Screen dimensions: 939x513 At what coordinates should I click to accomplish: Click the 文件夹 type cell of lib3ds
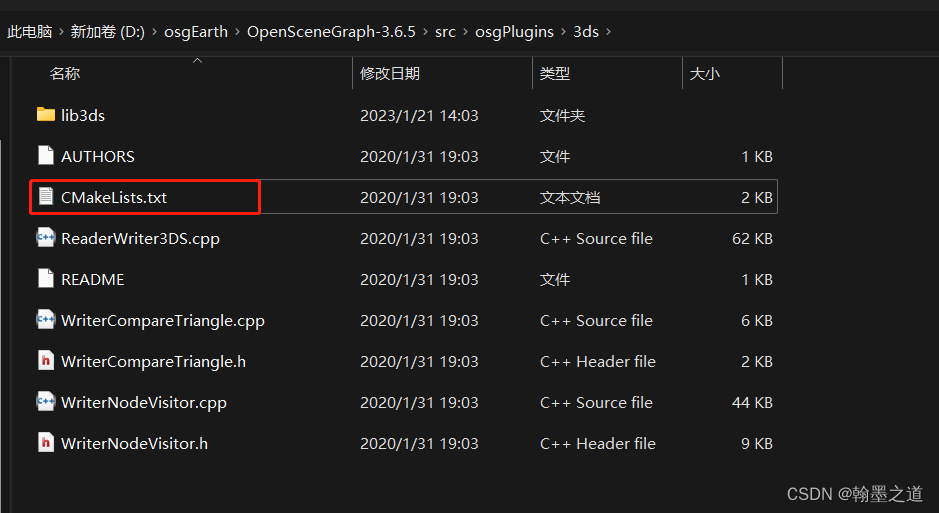562,116
